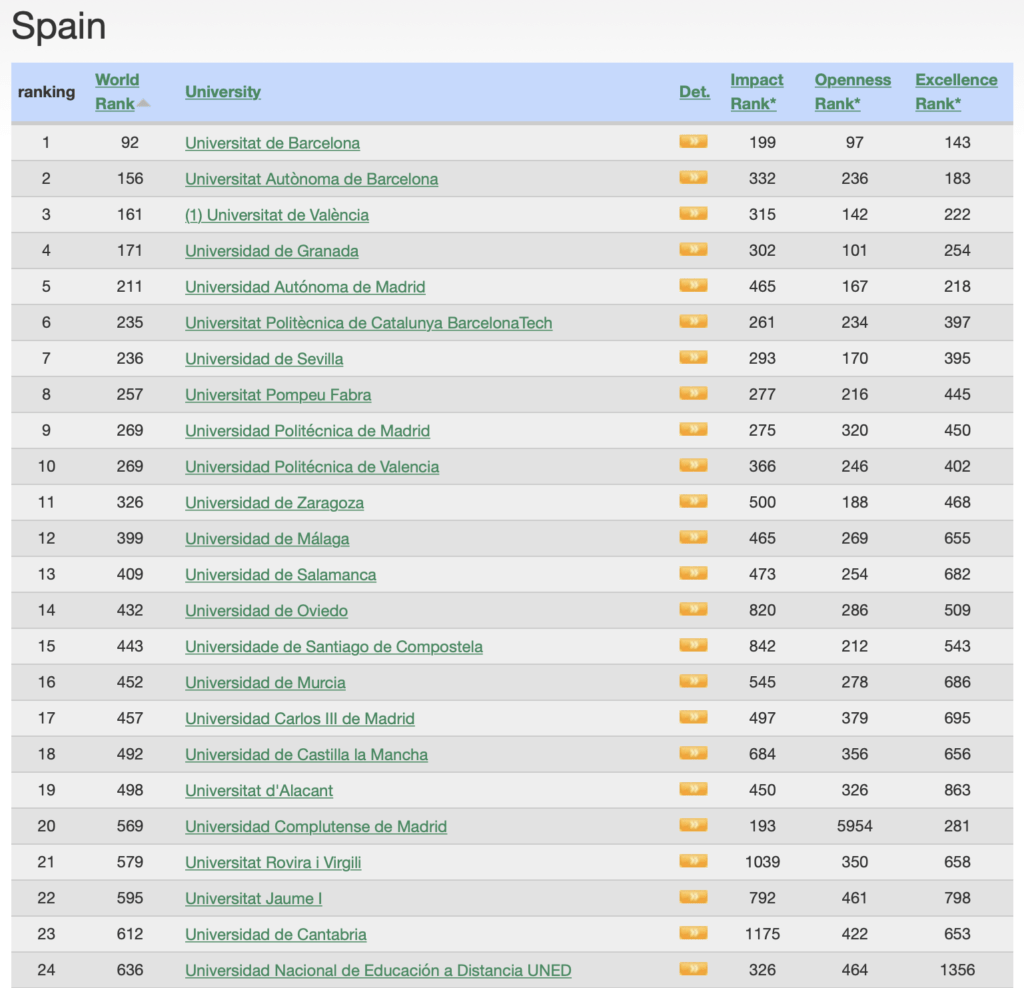
Task: Open Universidad de Granada link
Action: point(272,251)
